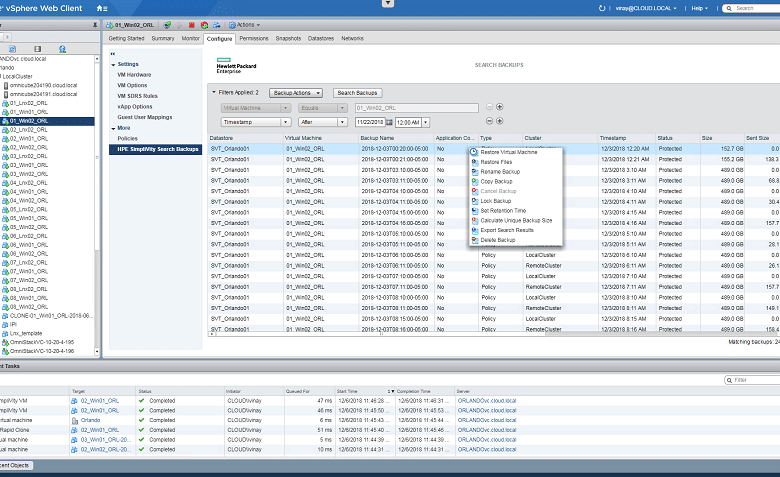Choose Calculate Unique Backup Size entry
This screenshot has width=780, height=477.
point(515,220)
